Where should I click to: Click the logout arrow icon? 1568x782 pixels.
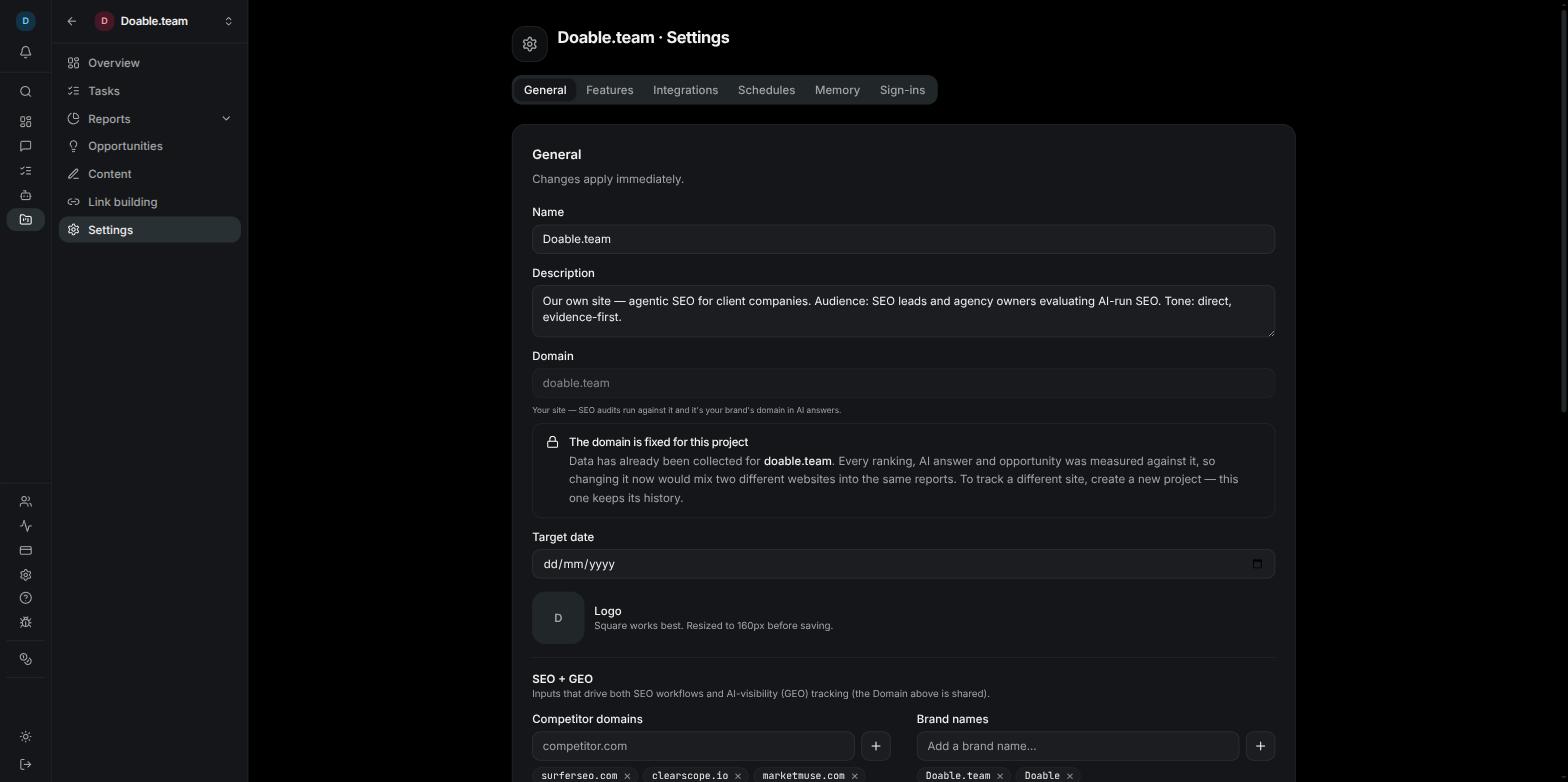(x=26, y=765)
